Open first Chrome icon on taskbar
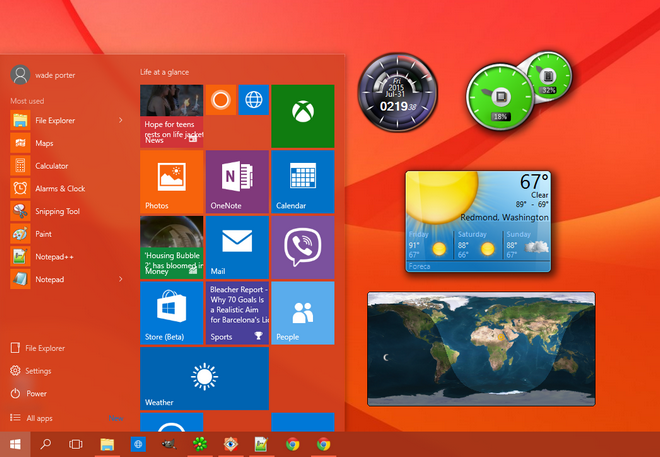 (293, 444)
